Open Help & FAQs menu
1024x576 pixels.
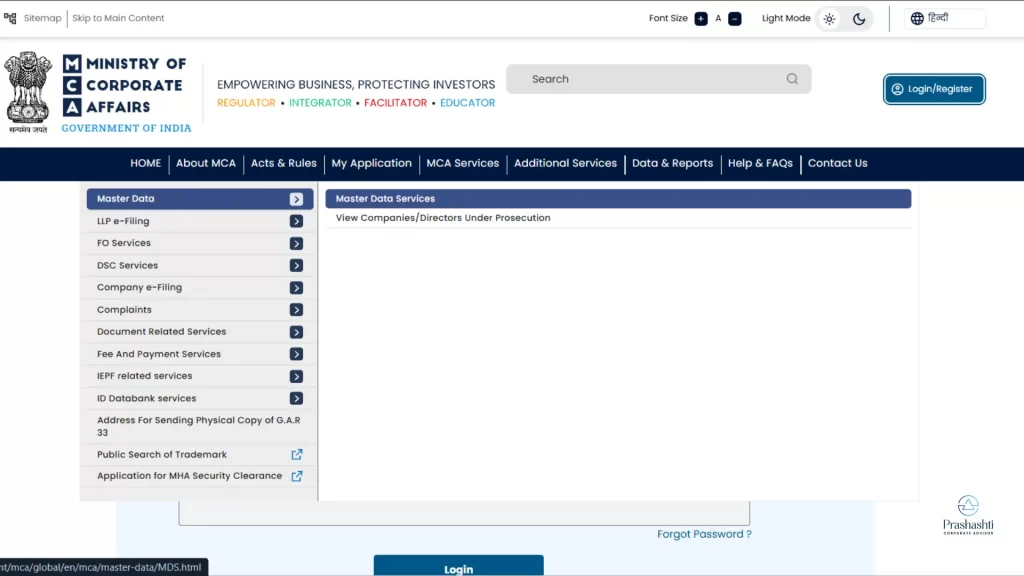click(x=760, y=163)
